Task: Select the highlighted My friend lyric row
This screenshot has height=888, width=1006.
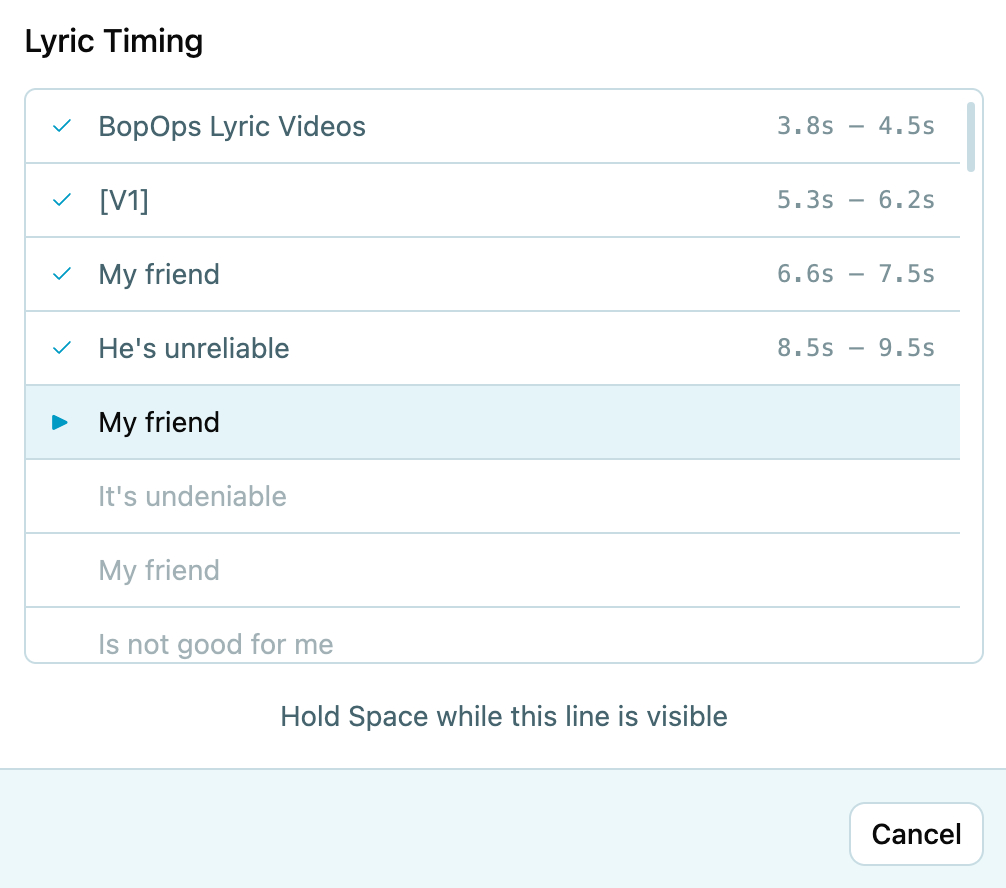Action: [400, 422]
